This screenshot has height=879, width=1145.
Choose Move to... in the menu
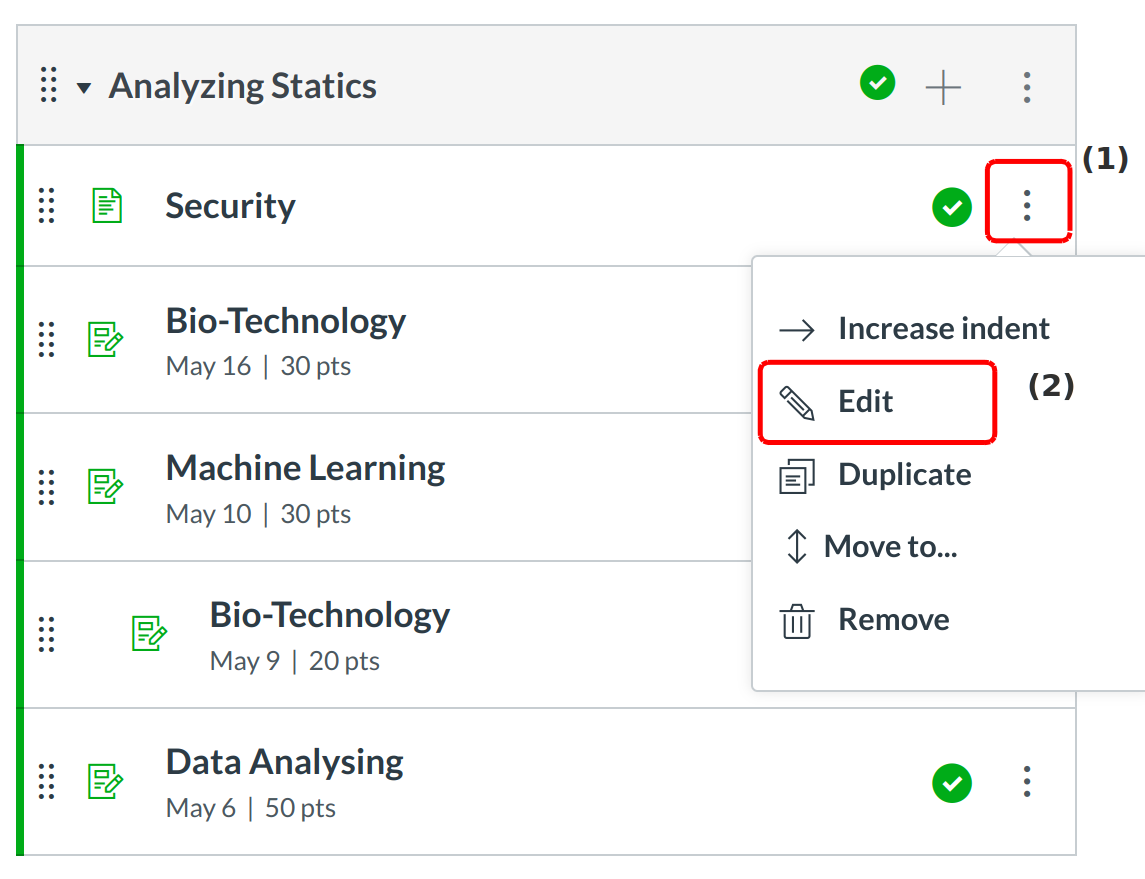(x=889, y=546)
